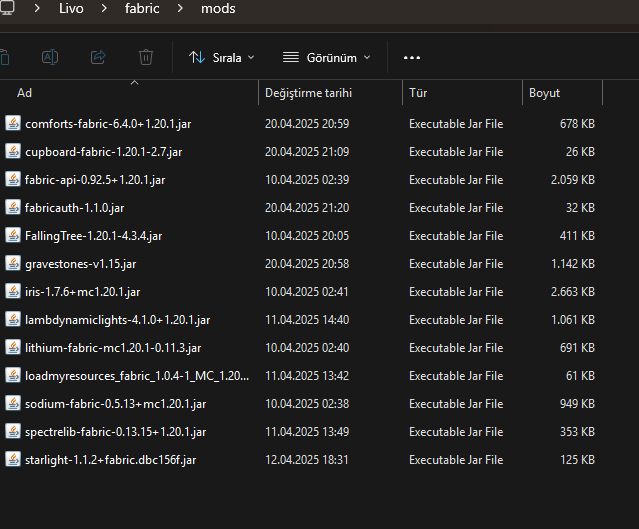The height and width of the screenshot is (529, 639).
Task: Click jar icon of sodium-fabric file
Action: (13, 403)
